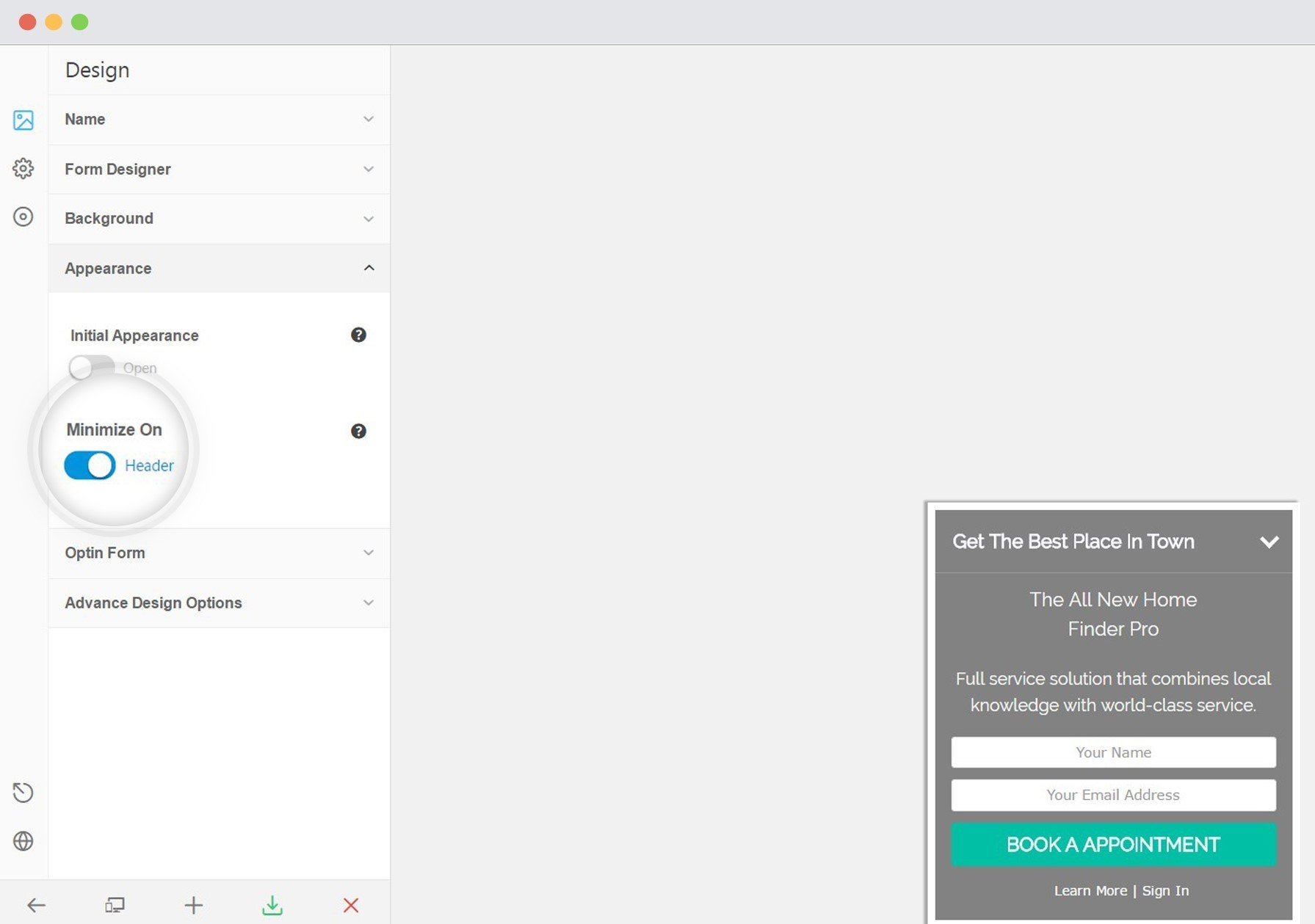1315x924 pixels.
Task: Click the yellow window minimize button
Action: tap(54, 22)
